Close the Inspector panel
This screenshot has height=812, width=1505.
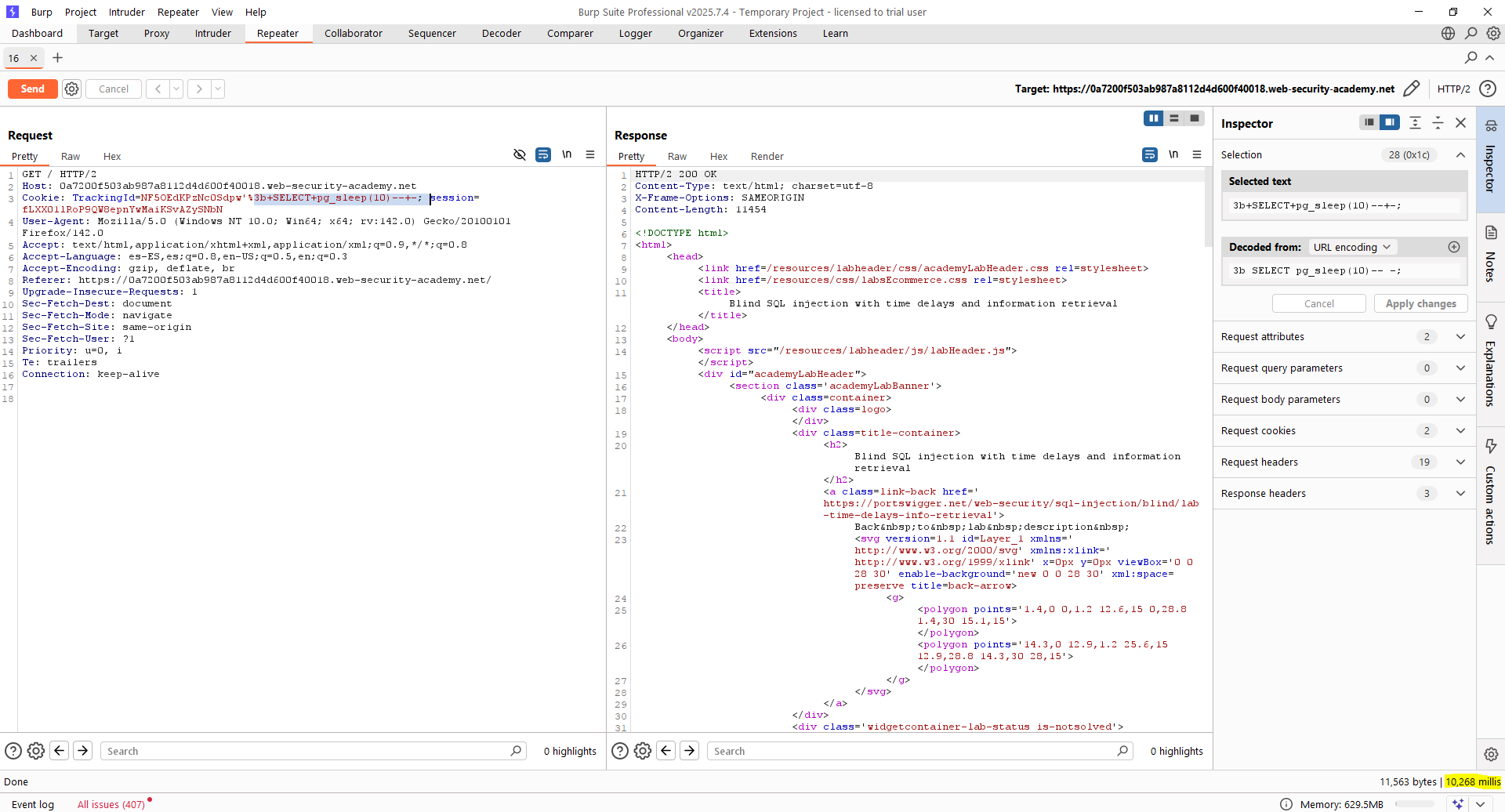pyautogui.click(x=1460, y=123)
